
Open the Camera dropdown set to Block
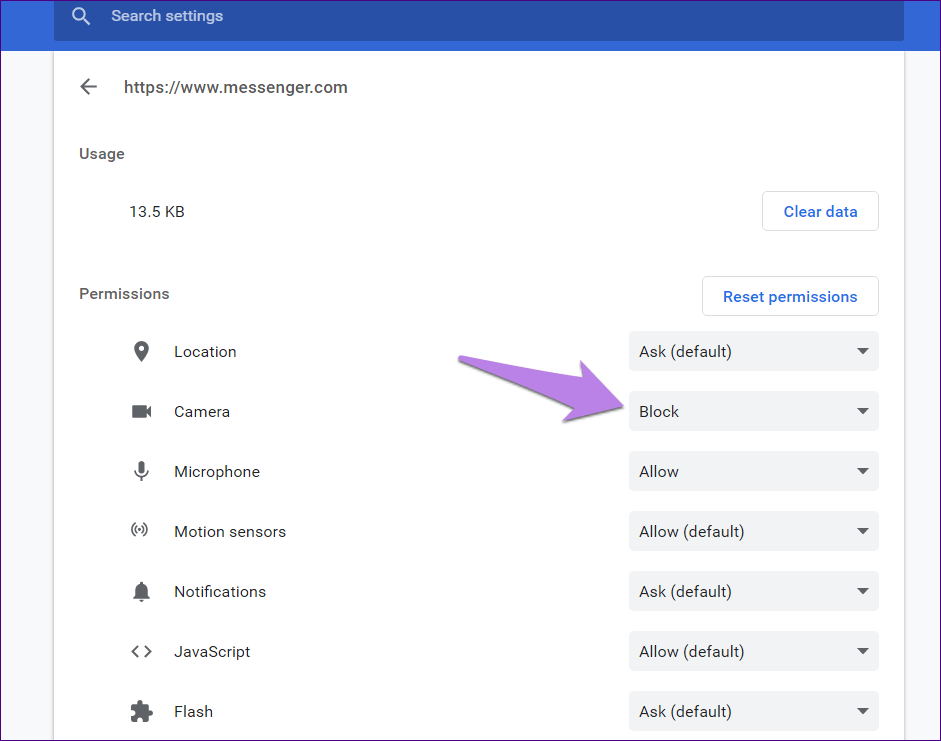[753, 412]
